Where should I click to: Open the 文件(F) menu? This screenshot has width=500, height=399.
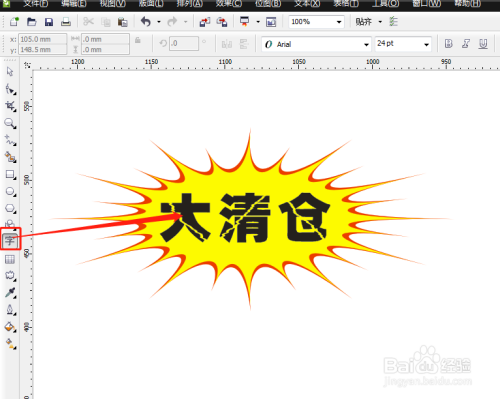36,4
